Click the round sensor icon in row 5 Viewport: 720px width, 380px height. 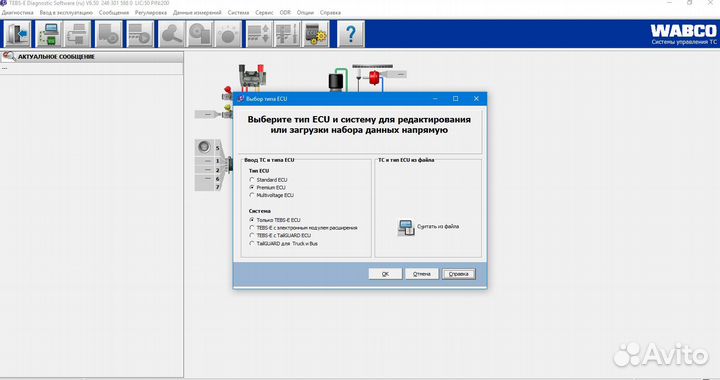tap(204, 147)
